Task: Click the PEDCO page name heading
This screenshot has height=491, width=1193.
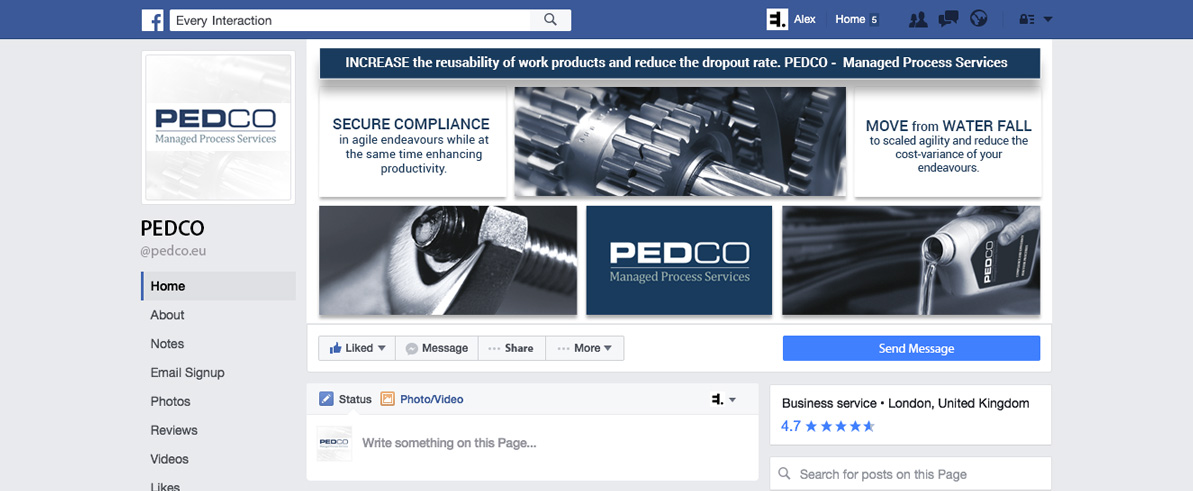Action: pos(173,228)
